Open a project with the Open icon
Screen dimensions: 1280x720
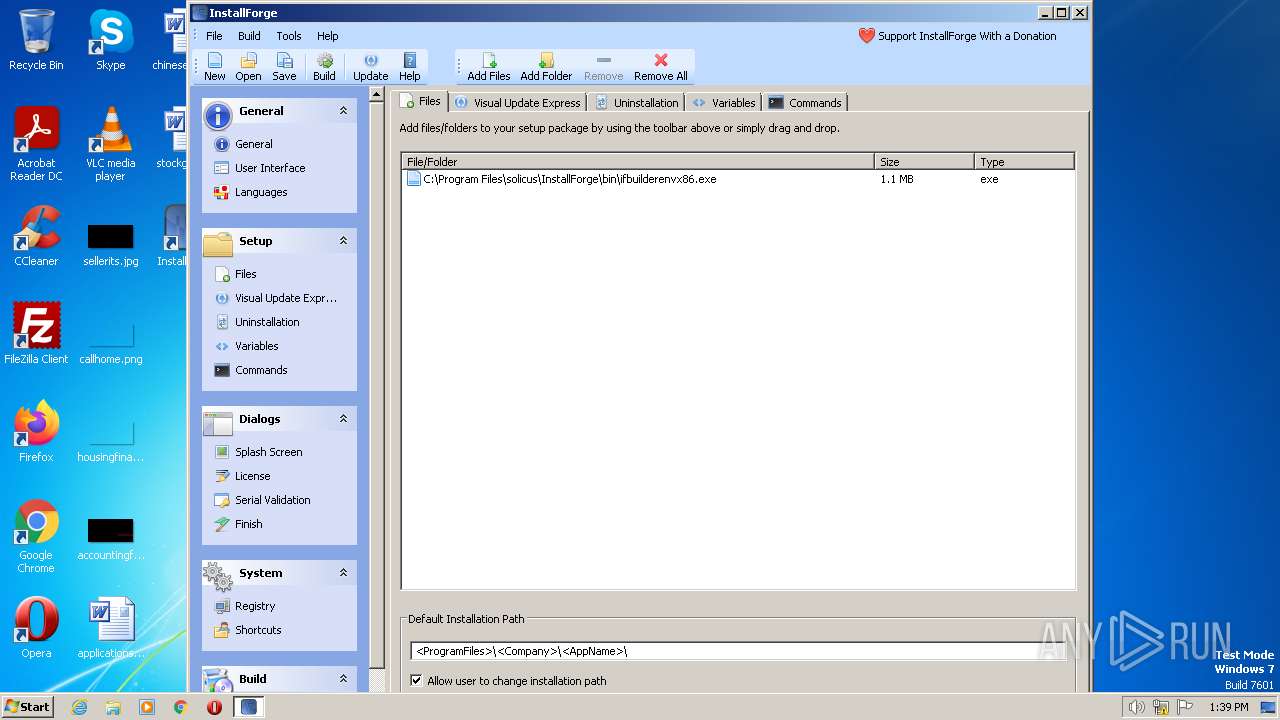click(x=248, y=67)
